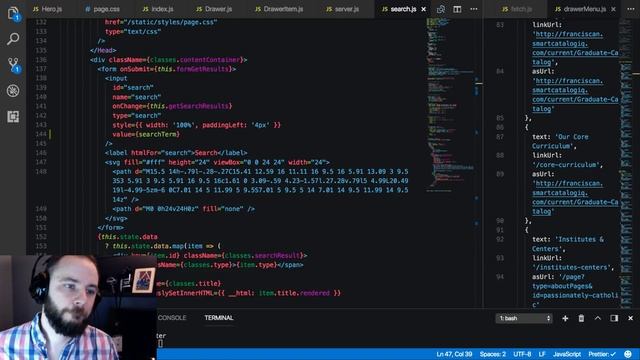
Task: Close the drawerMenu.js tab
Action: 613,9
